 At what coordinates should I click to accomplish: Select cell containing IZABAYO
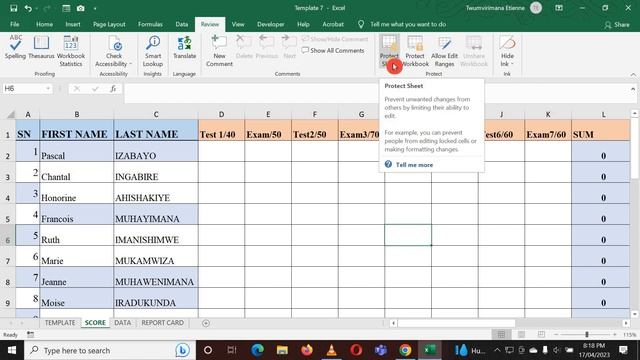pyautogui.click(x=156, y=151)
